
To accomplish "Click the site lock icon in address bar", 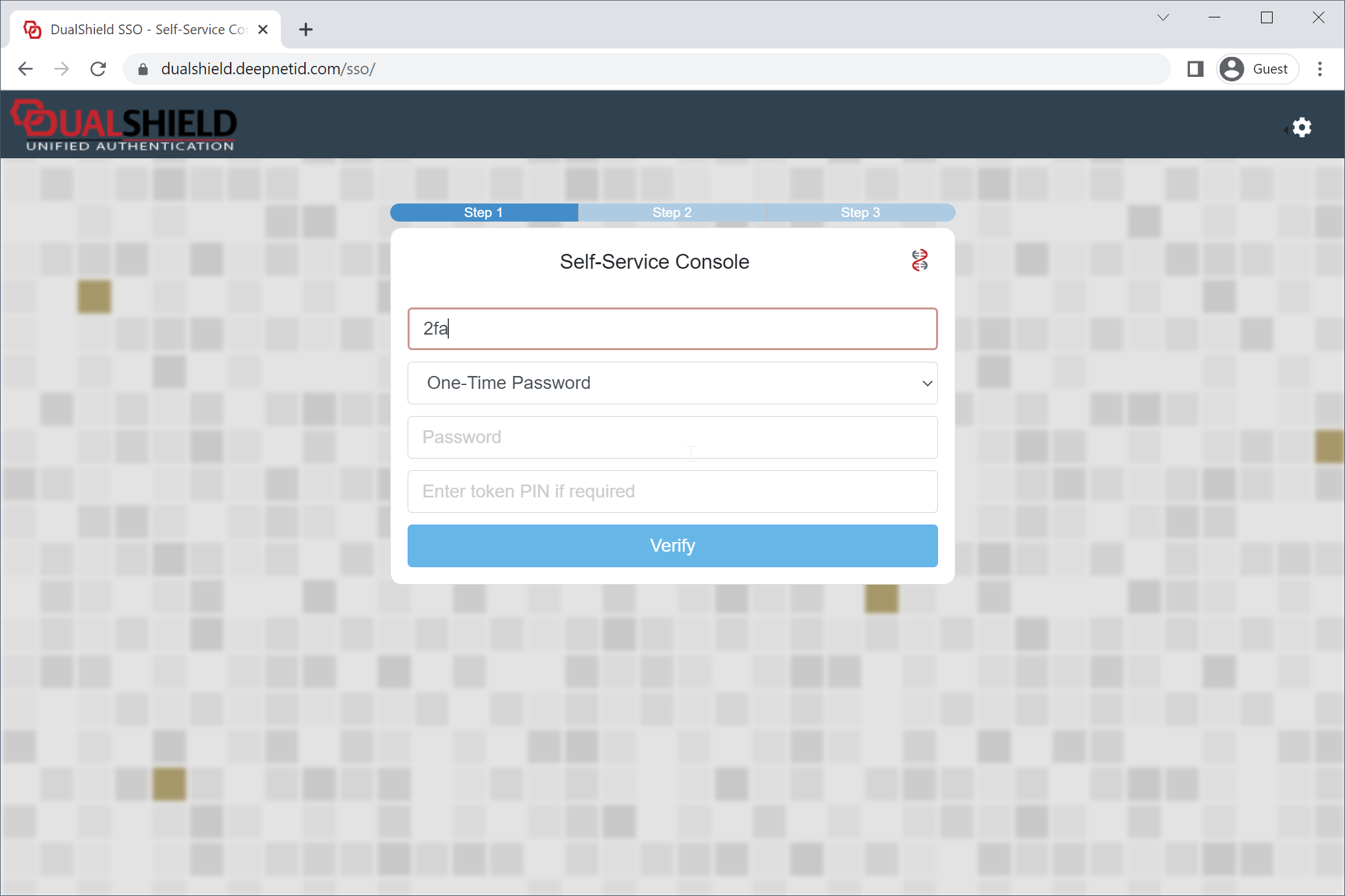I will click(x=143, y=69).
